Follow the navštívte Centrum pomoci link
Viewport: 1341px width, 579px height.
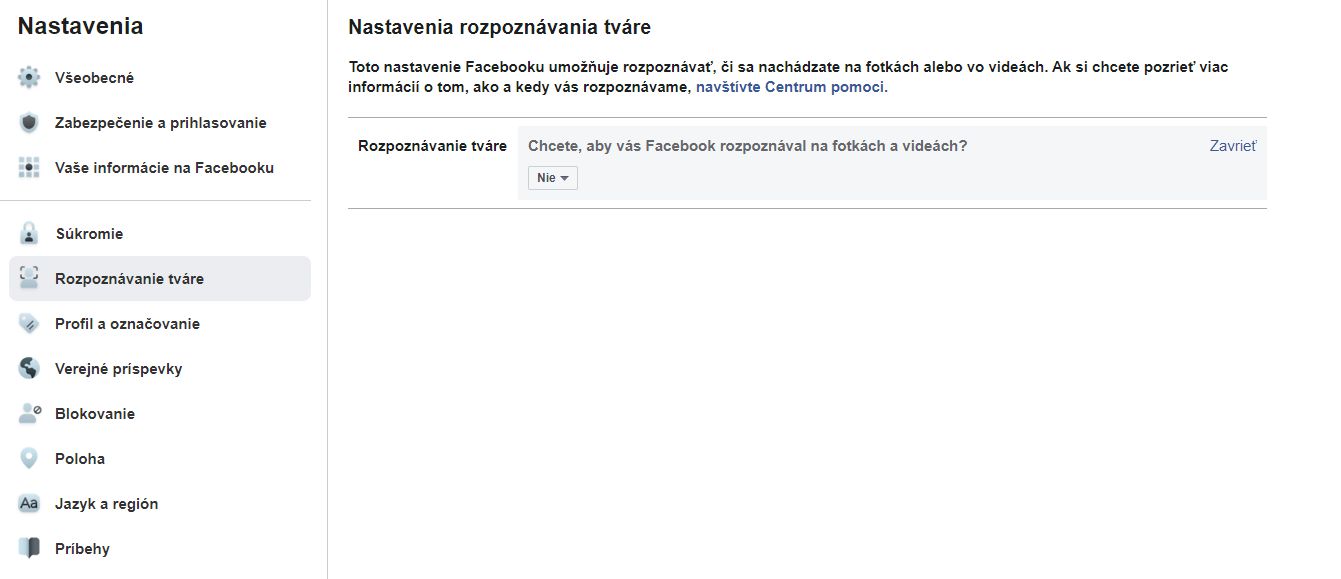(790, 87)
